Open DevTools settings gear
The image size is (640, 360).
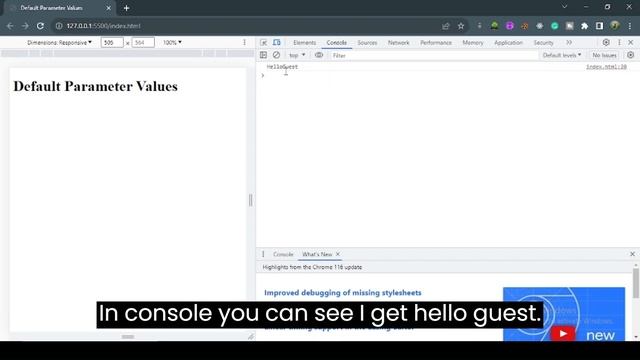tap(606, 42)
